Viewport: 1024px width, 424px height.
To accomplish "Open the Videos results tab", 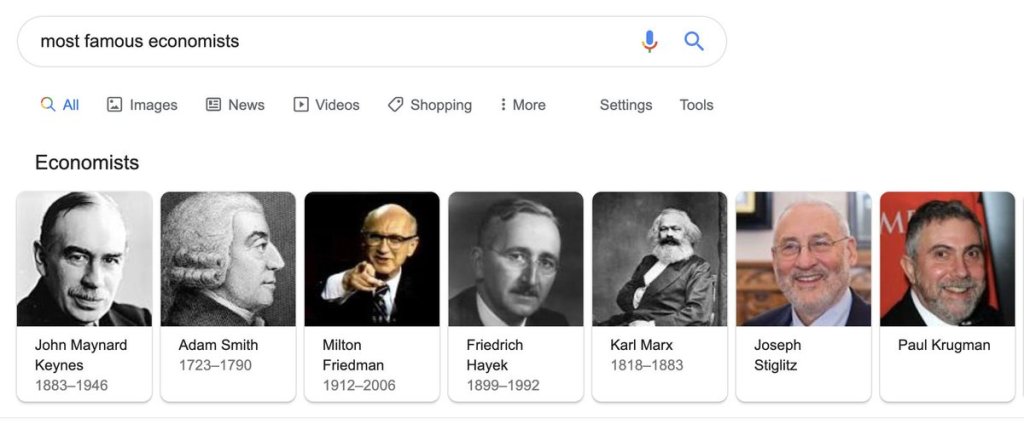I will (326, 105).
